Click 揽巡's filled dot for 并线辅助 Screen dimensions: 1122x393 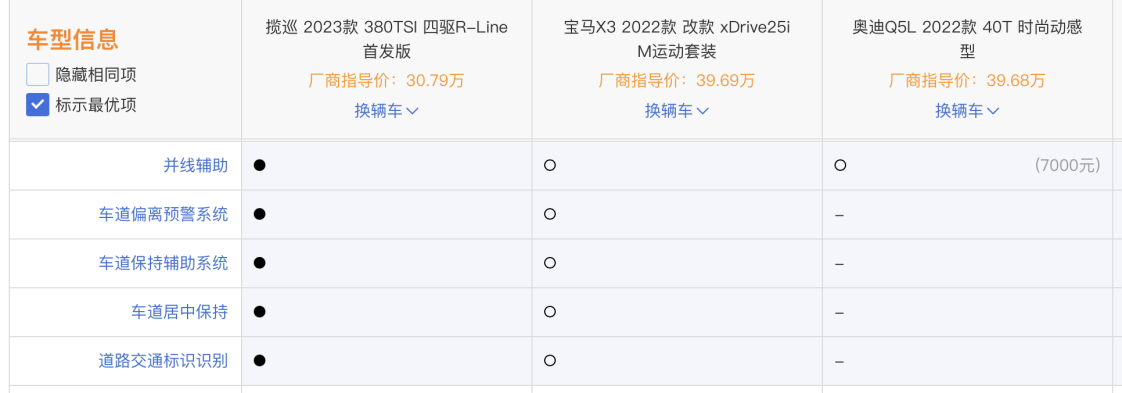(x=260, y=165)
